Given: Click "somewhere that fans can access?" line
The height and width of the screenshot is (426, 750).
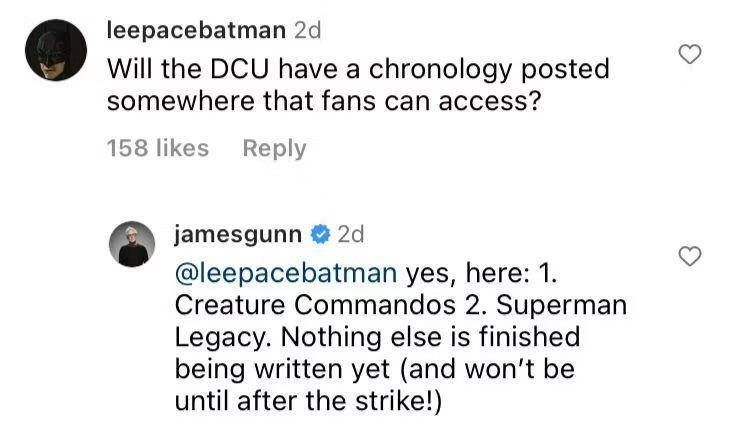Looking at the screenshot, I should [x=324, y=101].
